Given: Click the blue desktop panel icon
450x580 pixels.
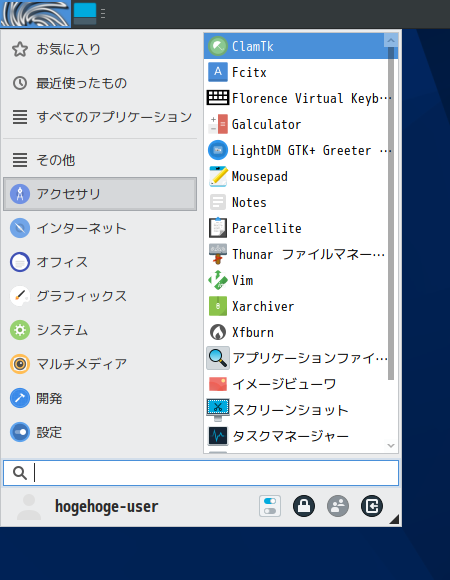Looking at the screenshot, I should (85, 14).
